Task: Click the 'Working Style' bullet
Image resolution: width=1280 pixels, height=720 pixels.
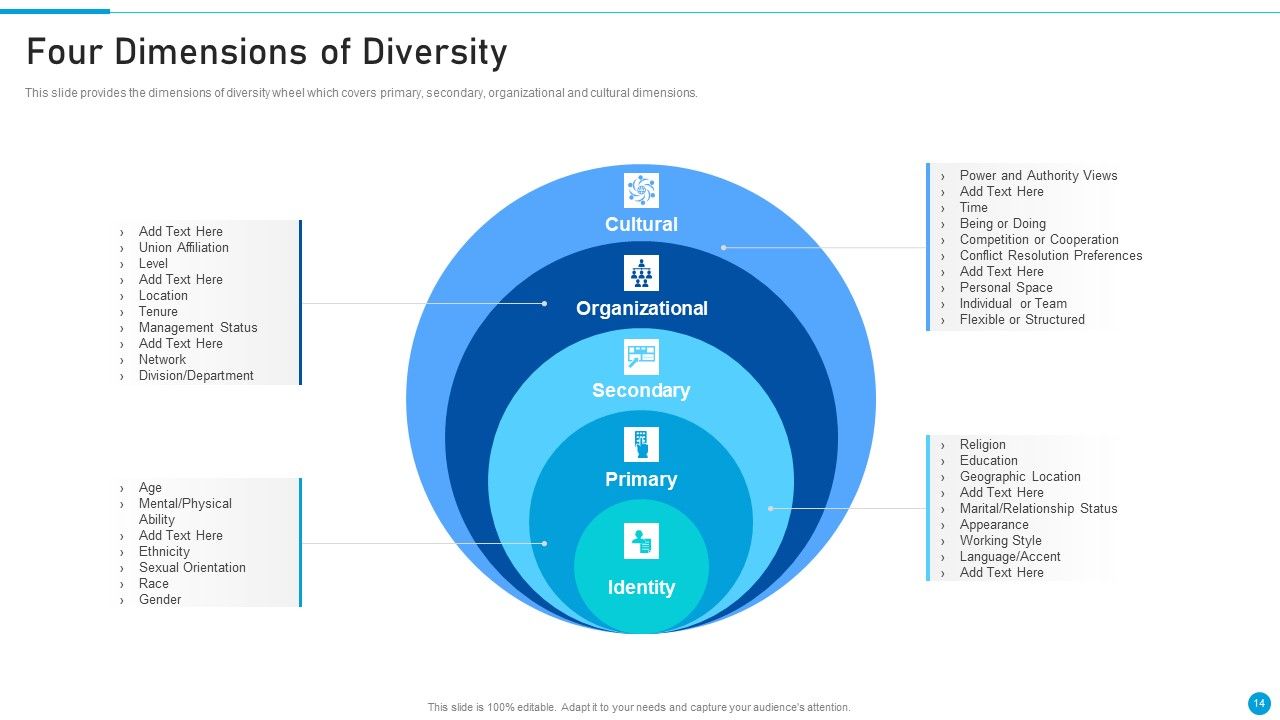Action: point(1000,541)
